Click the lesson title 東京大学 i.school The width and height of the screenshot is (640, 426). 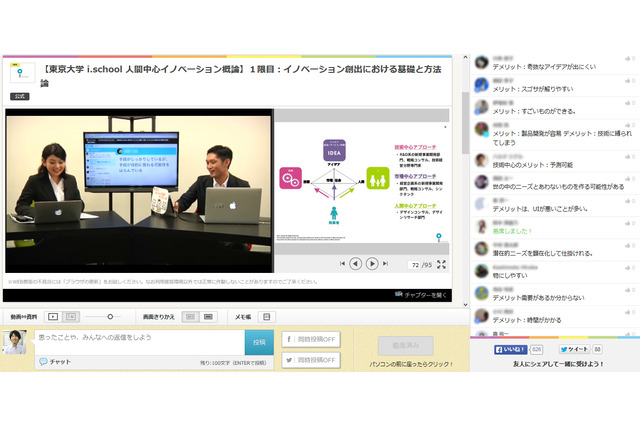[242, 76]
